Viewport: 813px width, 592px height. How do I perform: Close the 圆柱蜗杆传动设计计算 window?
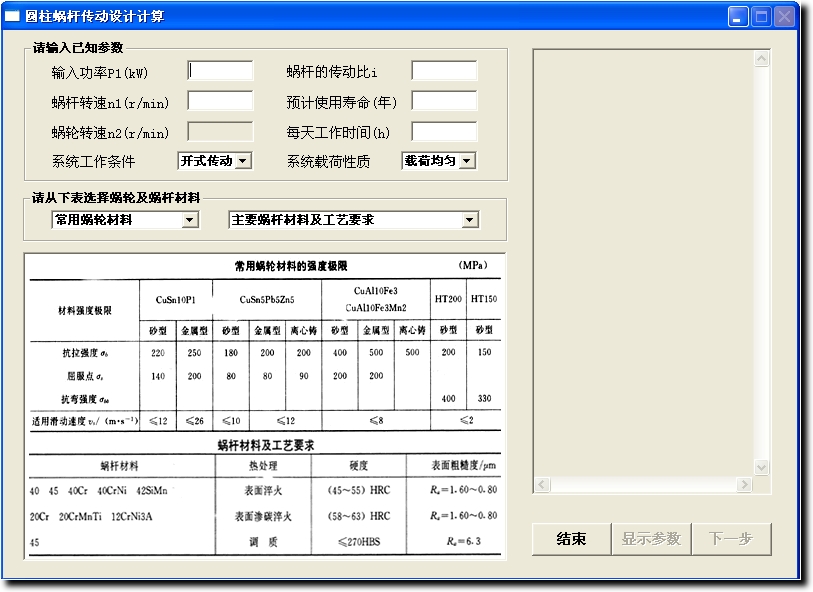784,17
